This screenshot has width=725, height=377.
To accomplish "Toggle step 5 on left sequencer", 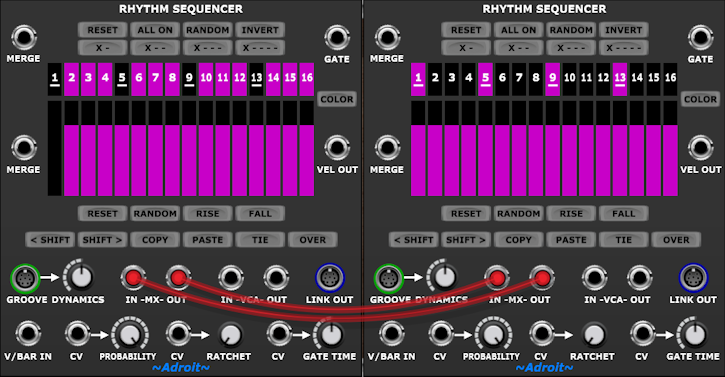I will [x=122, y=79].
